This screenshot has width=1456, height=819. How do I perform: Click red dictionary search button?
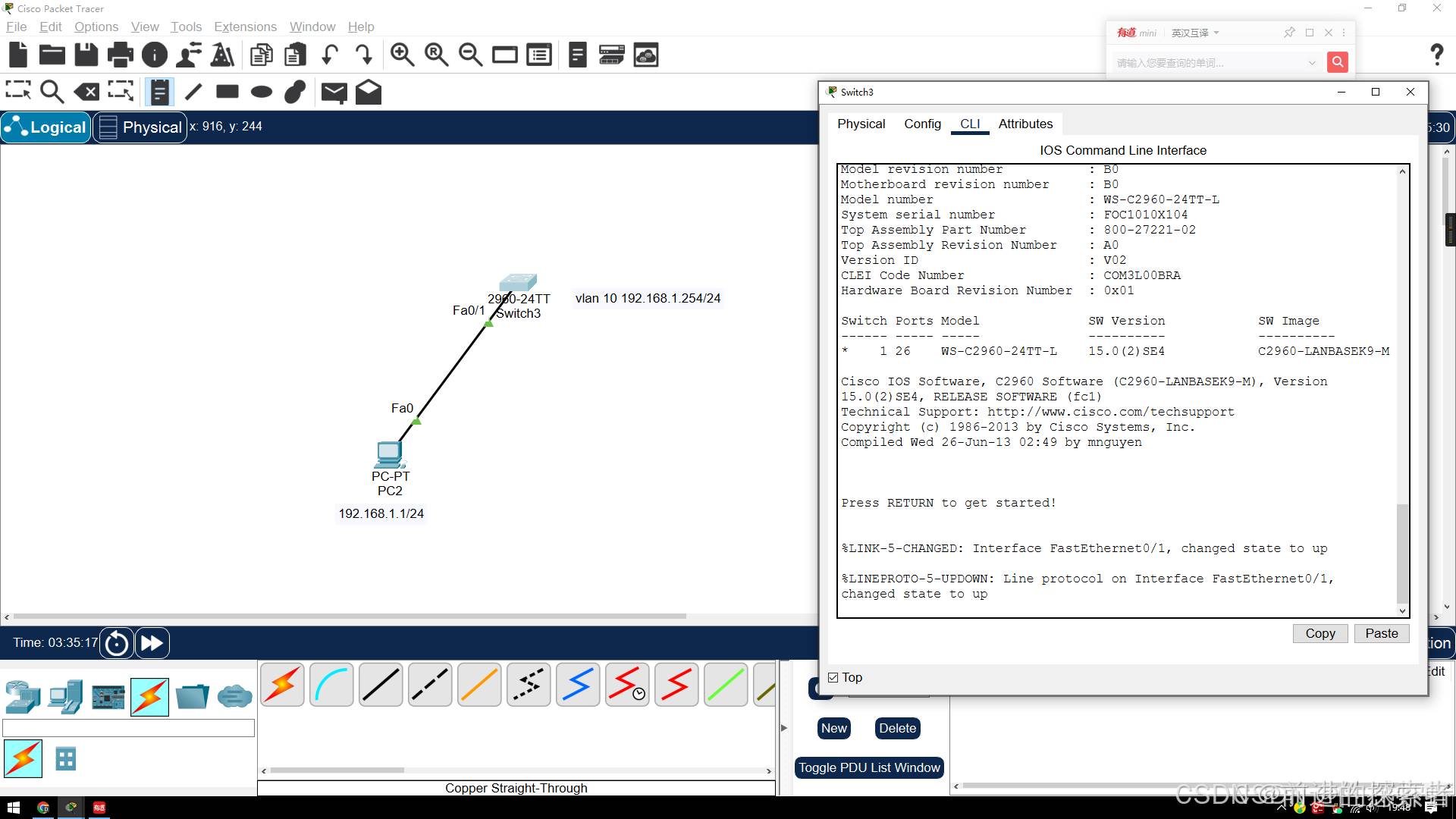tap(1337, 62)
